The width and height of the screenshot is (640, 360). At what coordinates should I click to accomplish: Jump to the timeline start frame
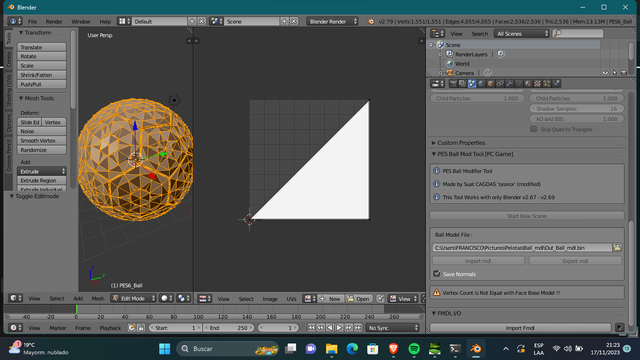point(311,328)
